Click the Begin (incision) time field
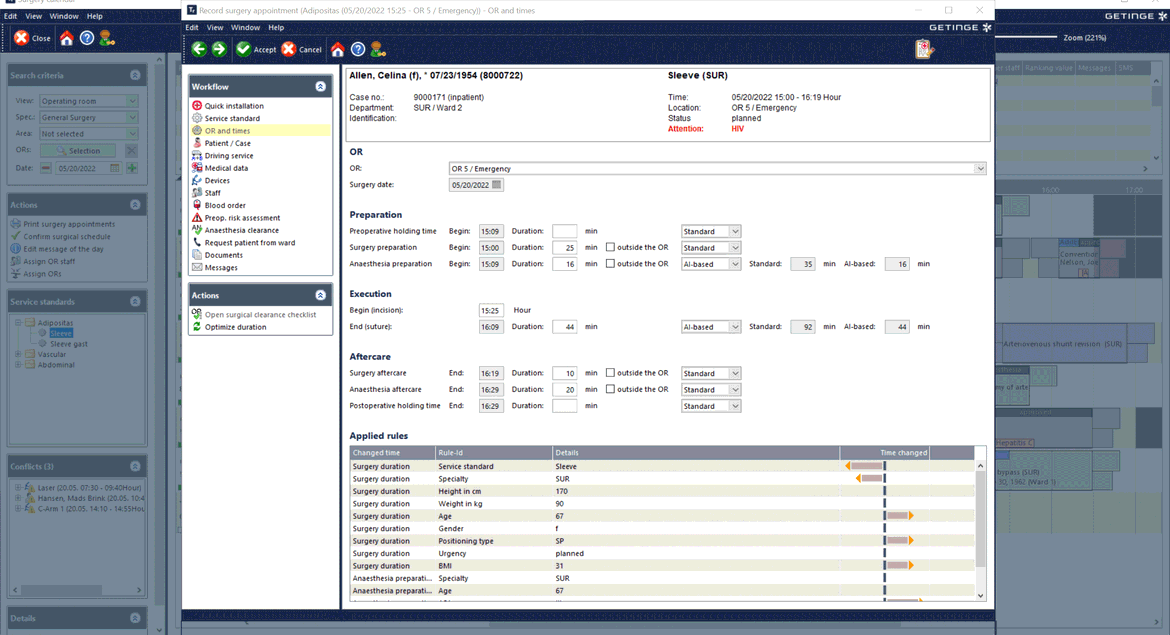 tap(490, 310)
